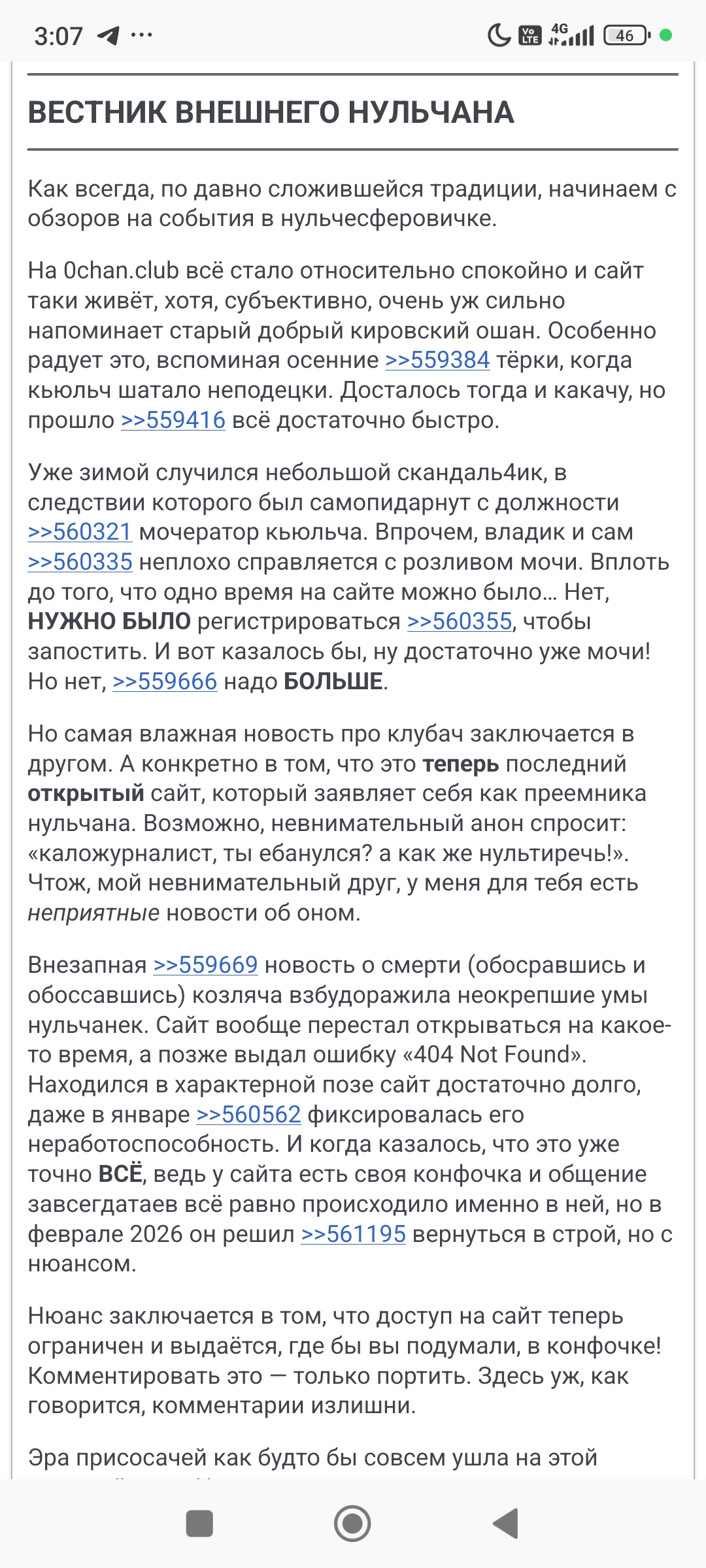Jump to post >>559666
706x1568 pixels.
(165, 681)
